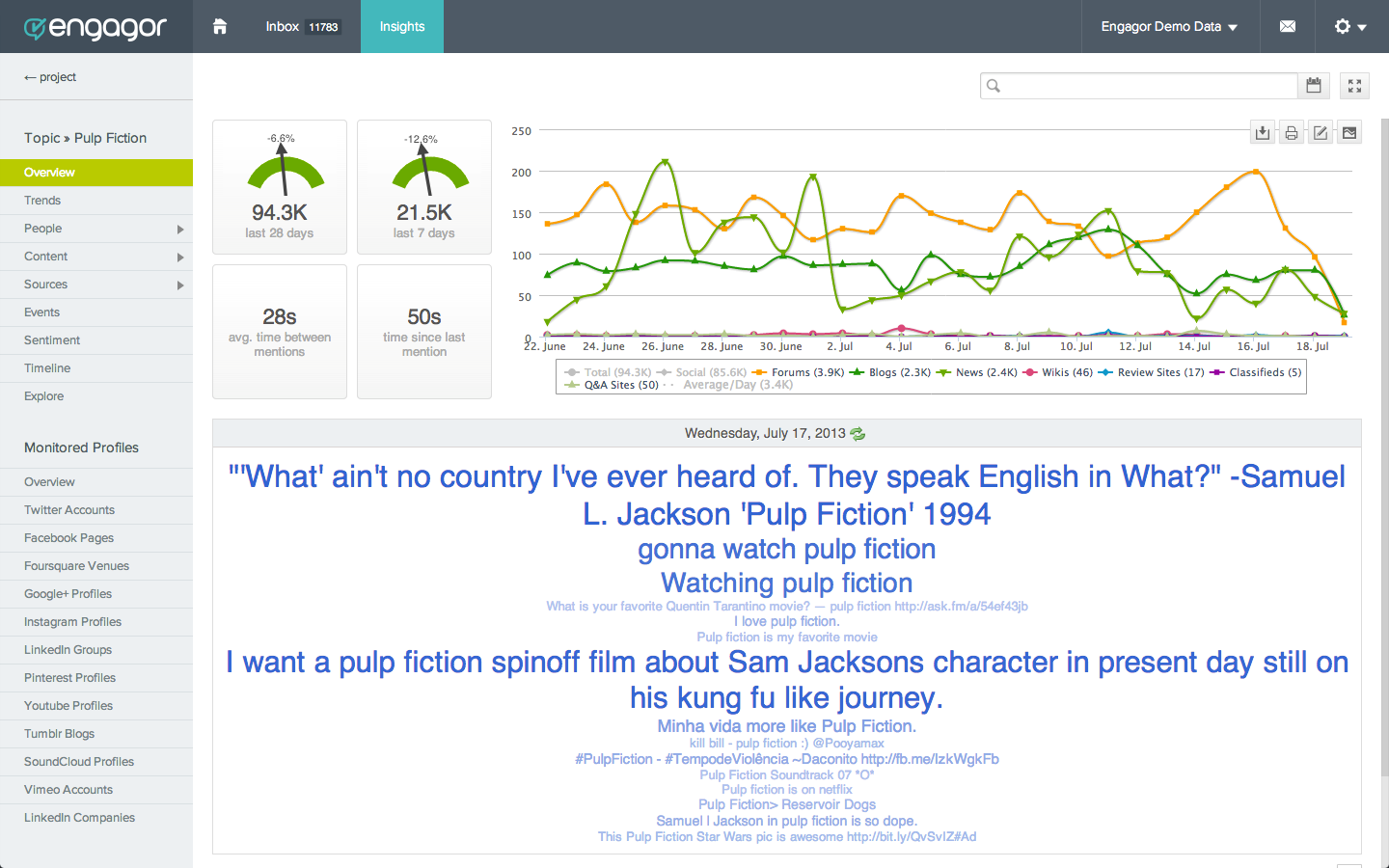The width and height of the screenshot is (1389, 868).
Task: Open the settings gear menu
Action: tap(1350, 26)
